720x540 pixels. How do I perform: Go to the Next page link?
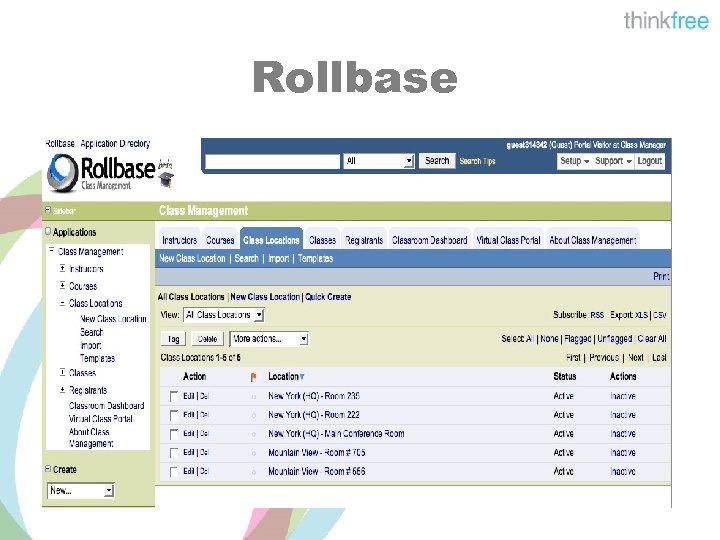(x=636, y=358)
